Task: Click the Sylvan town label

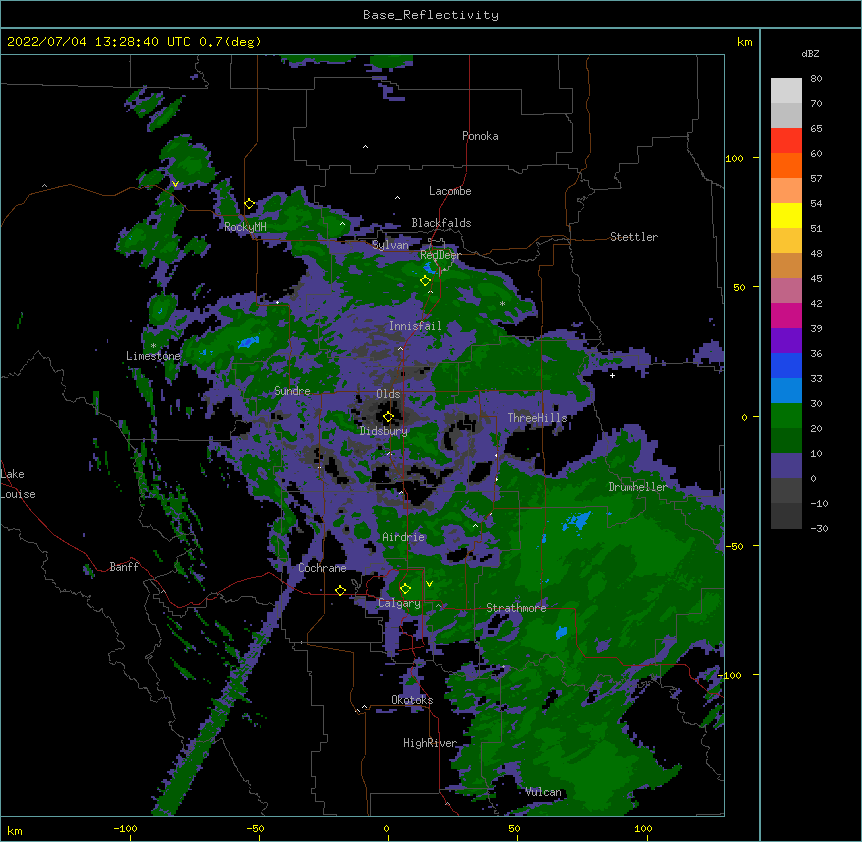Action: (390, 245)
